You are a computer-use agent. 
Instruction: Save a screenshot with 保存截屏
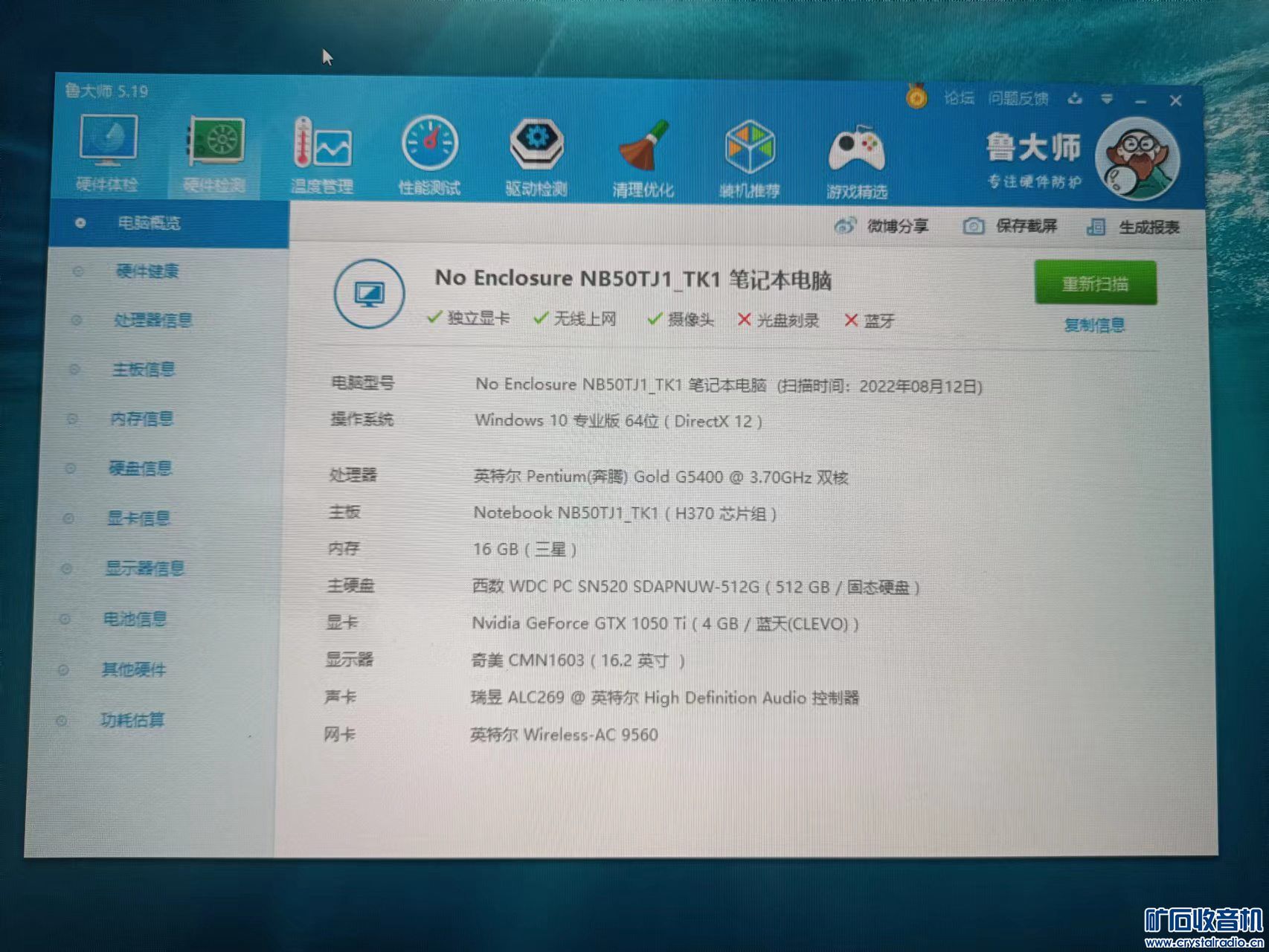[x=1010, y=226]
